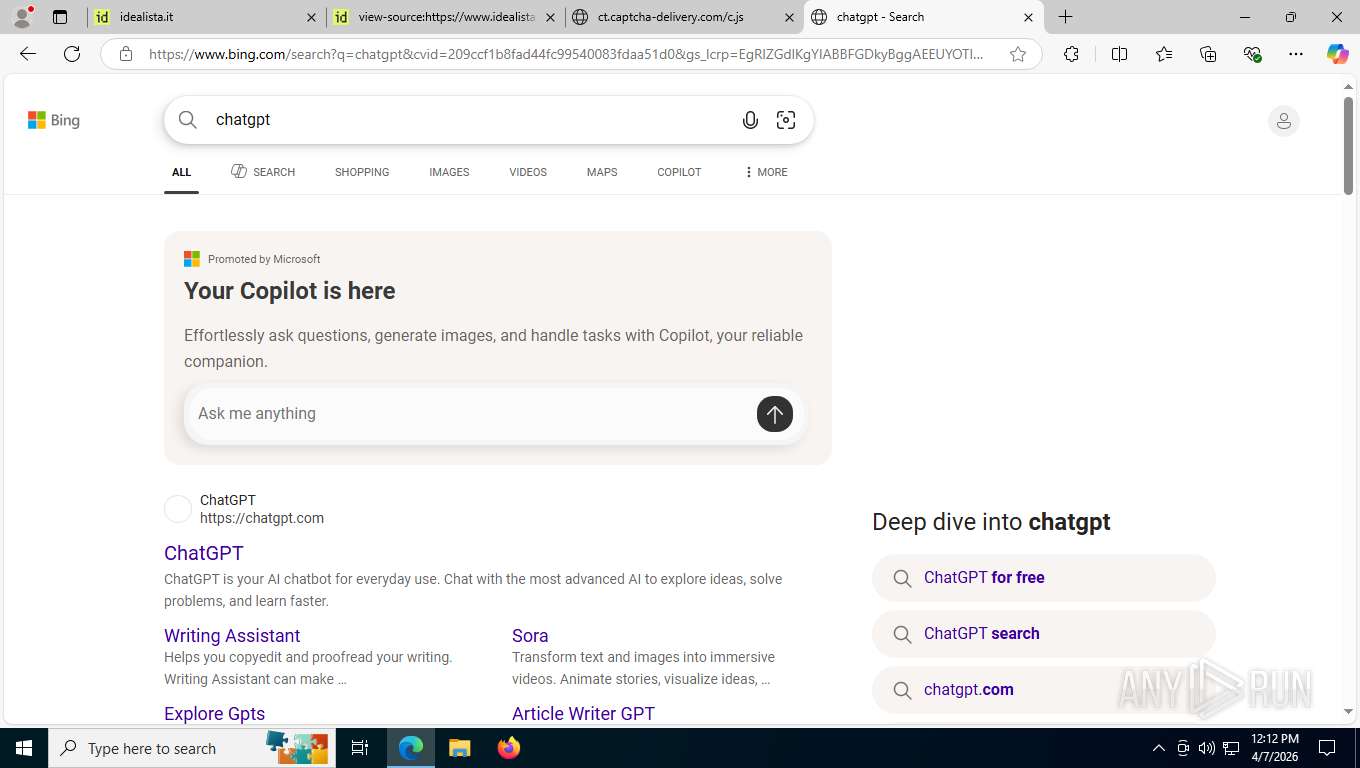Open Task View on taskbar
The height and width of the screenshot is (768, 1360).
(360, 748)
